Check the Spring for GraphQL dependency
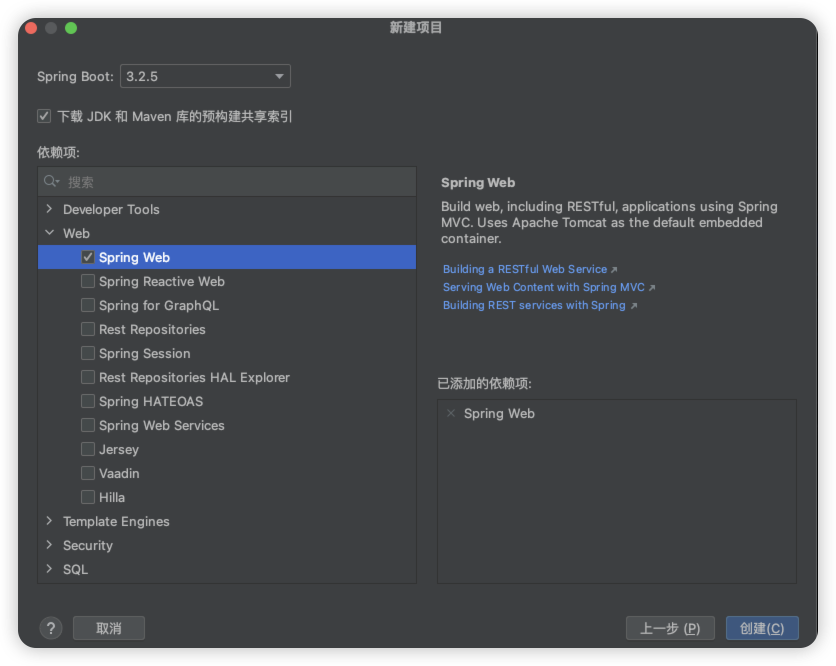 pyautogui.click(x=87, y=305)
